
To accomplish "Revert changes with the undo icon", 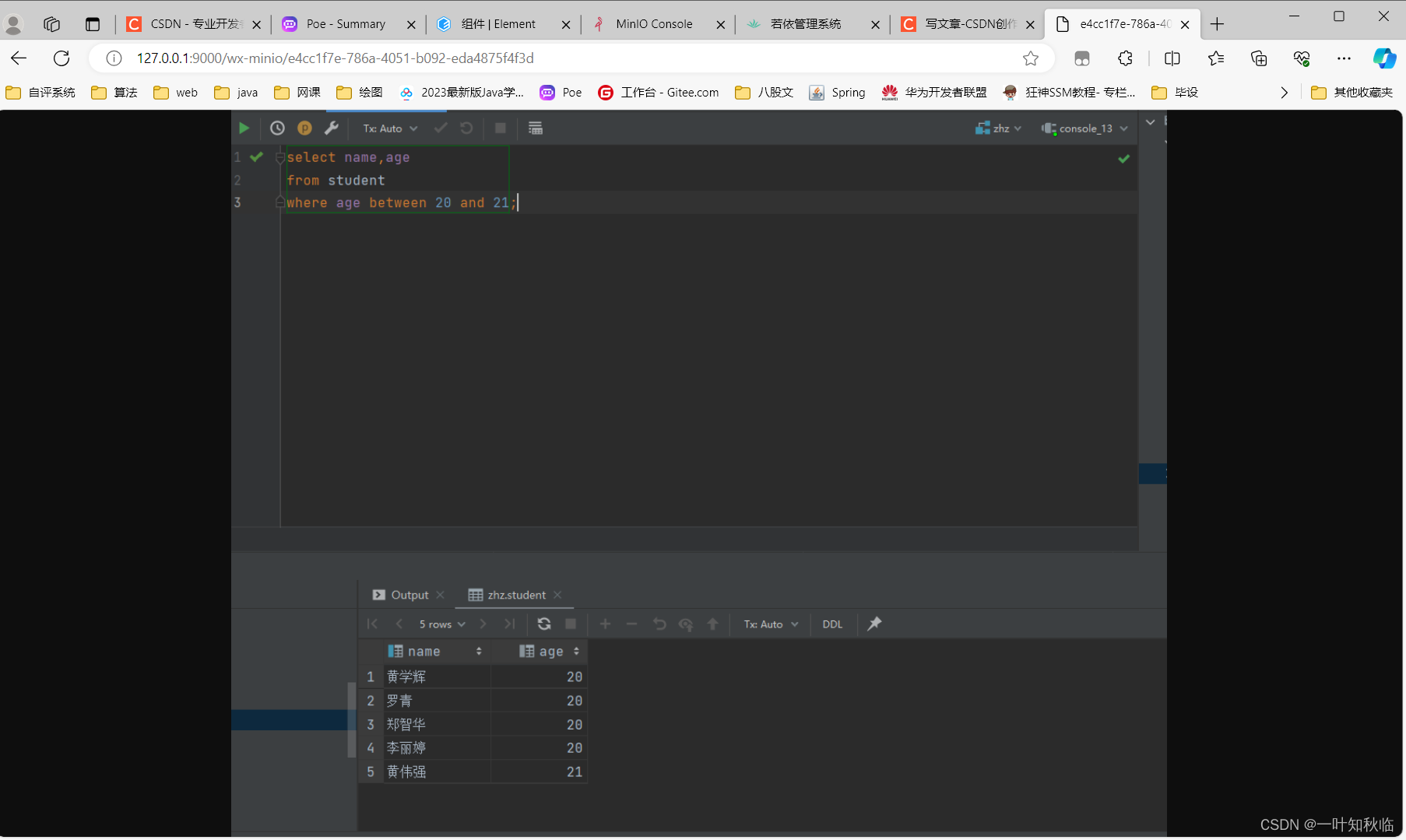I will [x=659, y=624].
